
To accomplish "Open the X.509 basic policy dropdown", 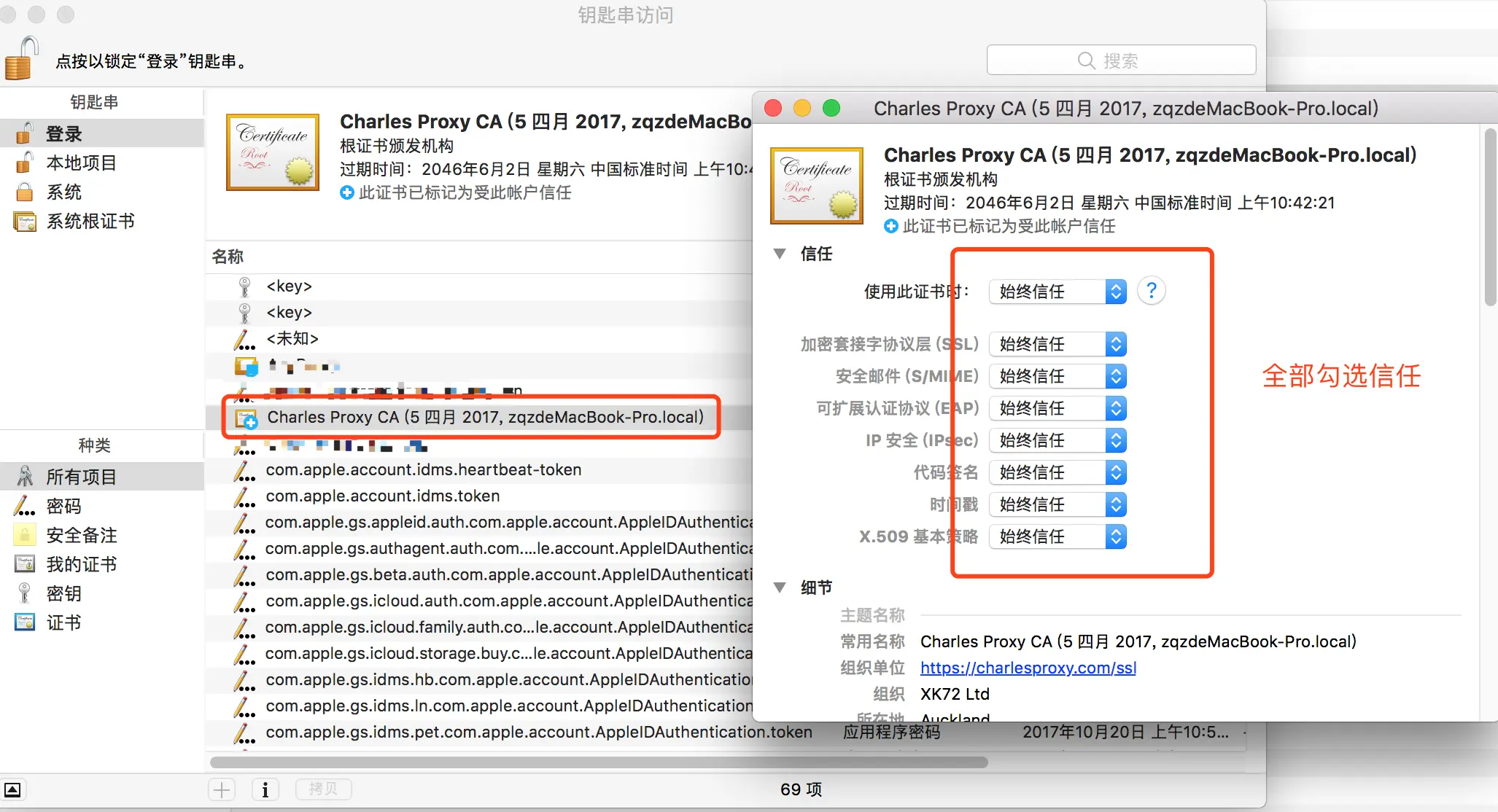I will point(1057,536).
